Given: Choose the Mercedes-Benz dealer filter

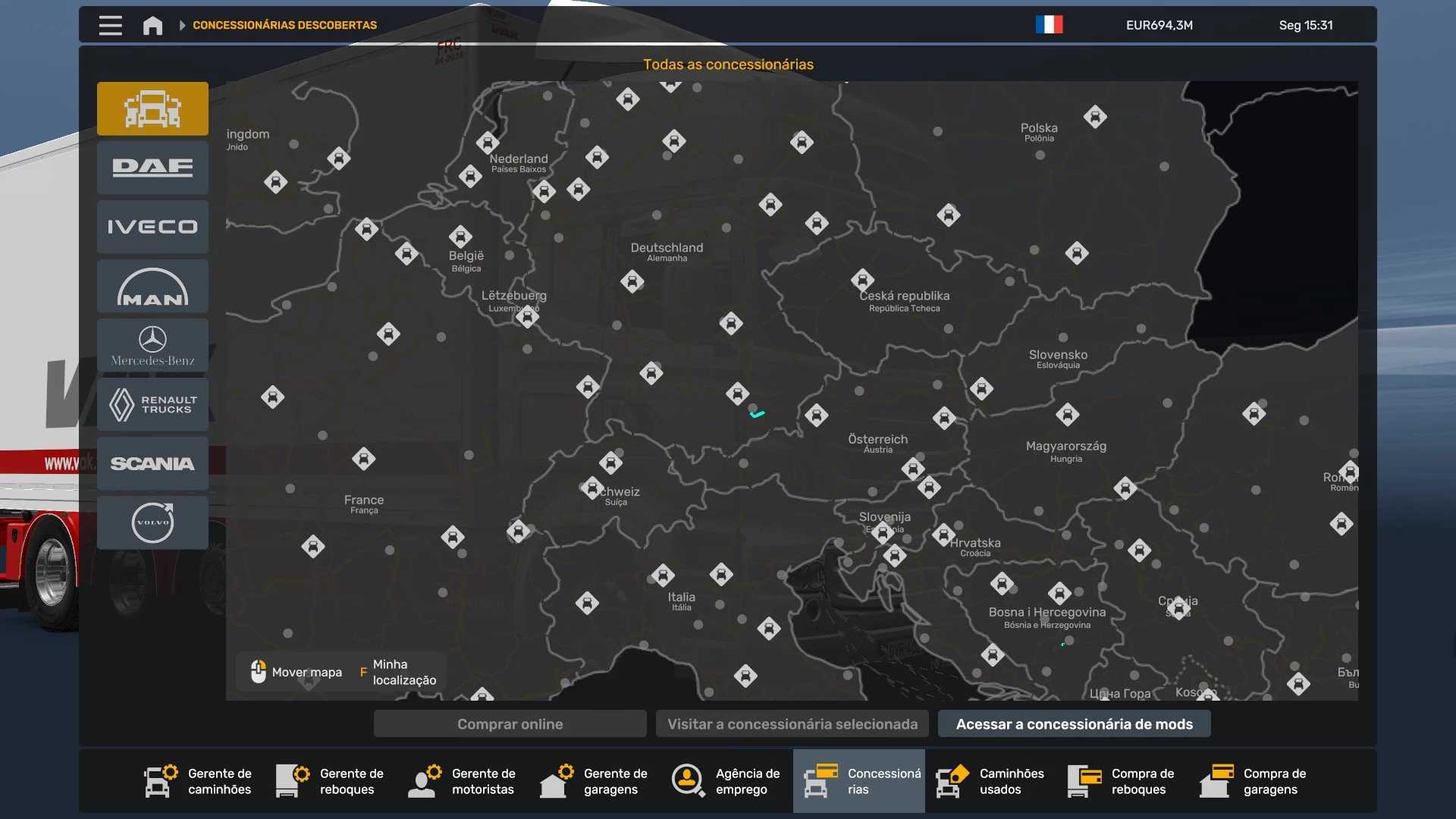Looking at the screenshot, I should coord(152,345).
